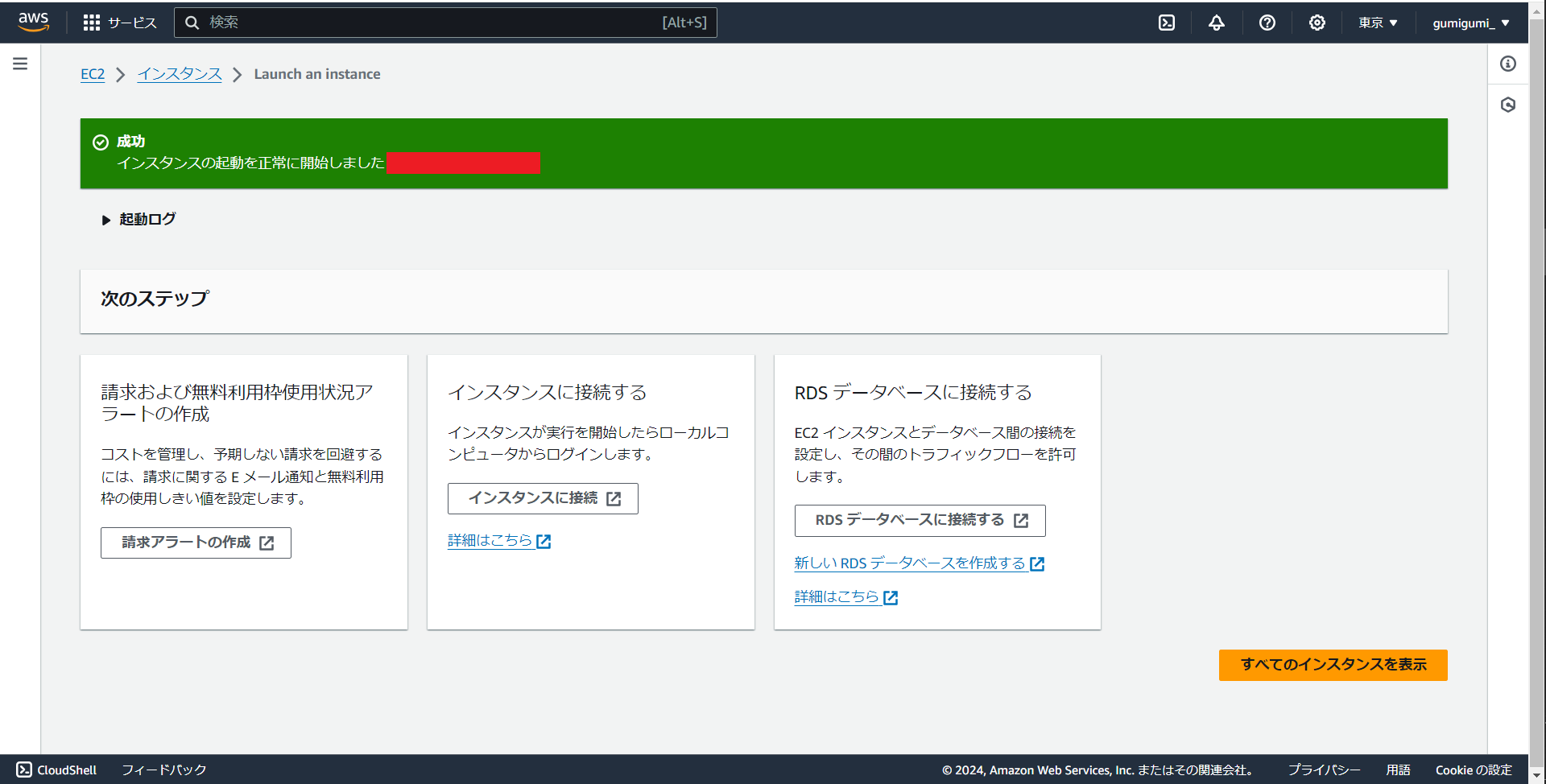This screenshot has height=784, width=1546.
Task: Open the Info panel on the right sidebar
Action: [x=1509, y=64]
